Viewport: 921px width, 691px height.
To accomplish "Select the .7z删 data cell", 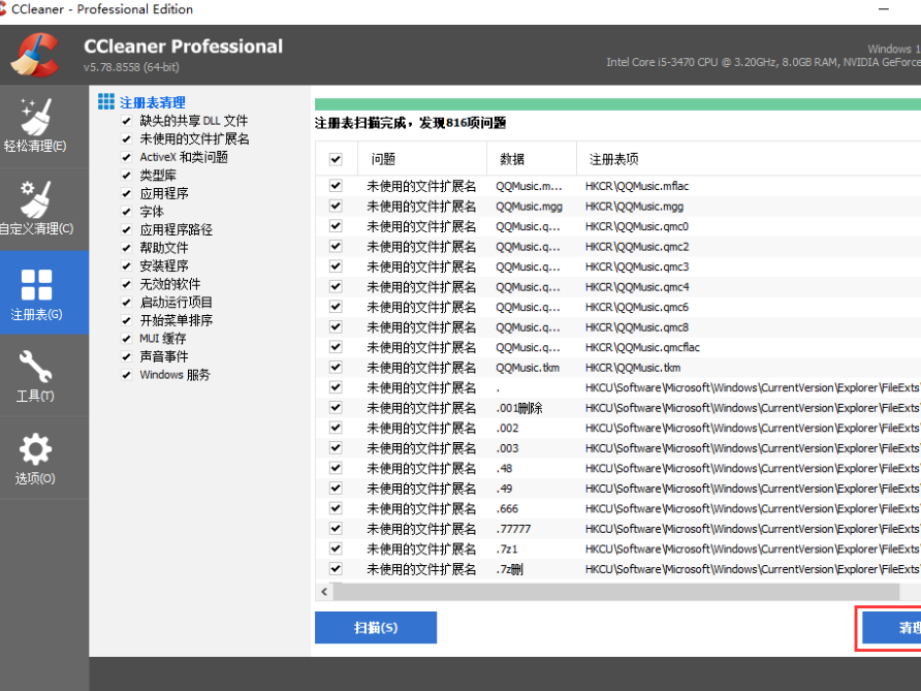I will (509, 569).
